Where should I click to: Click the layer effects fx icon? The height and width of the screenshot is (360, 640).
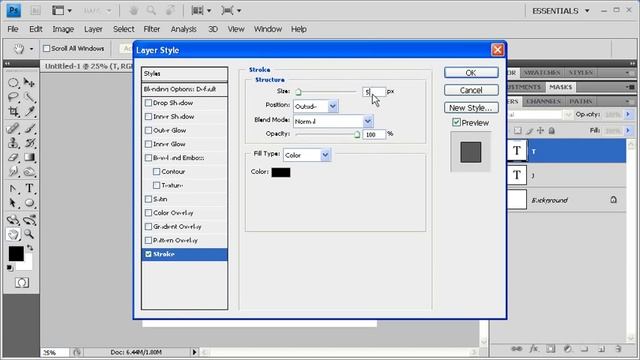pyautogui.click(x=534, y=349)
